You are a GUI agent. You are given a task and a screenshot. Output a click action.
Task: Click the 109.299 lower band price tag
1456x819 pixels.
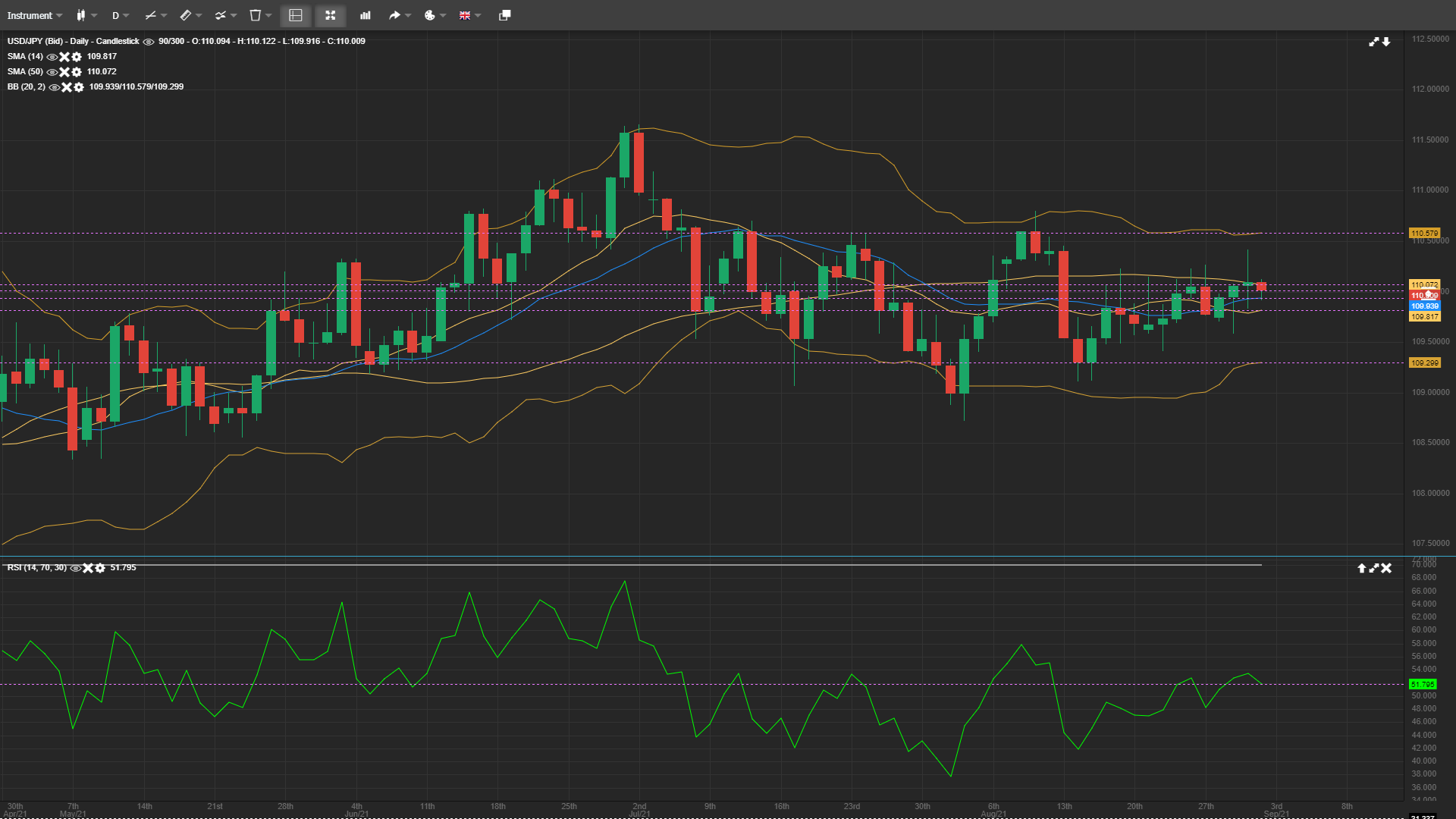point(1425,362)
